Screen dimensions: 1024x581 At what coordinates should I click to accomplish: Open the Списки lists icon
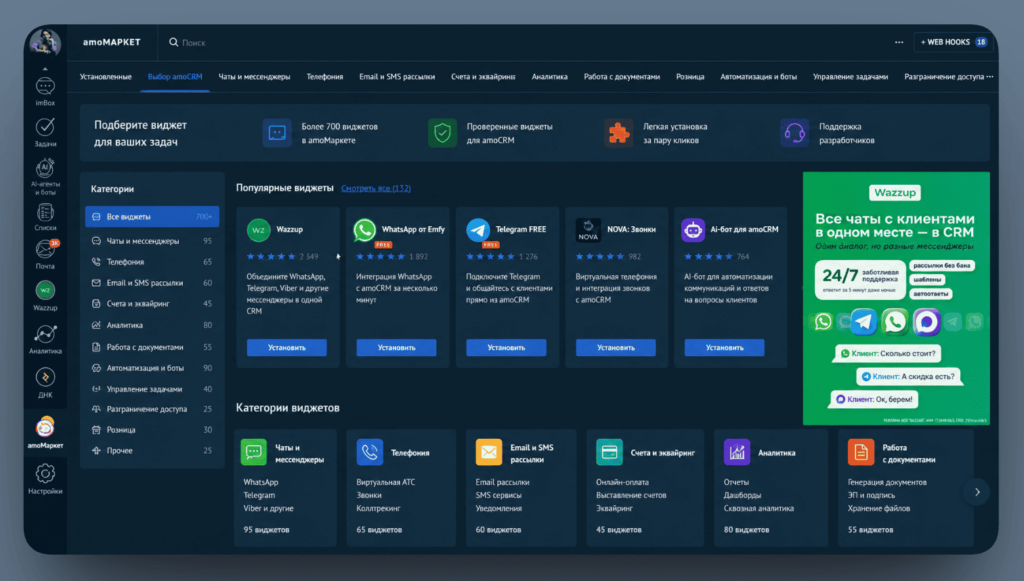tap(45, 217)
